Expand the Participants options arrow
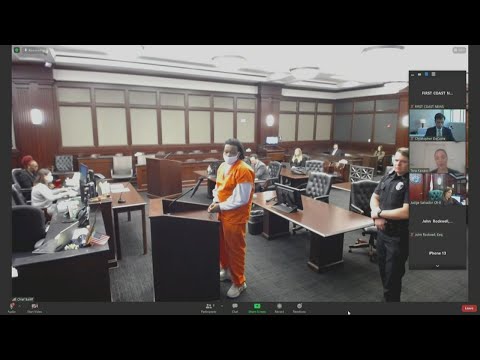 [x=222, y=306]
